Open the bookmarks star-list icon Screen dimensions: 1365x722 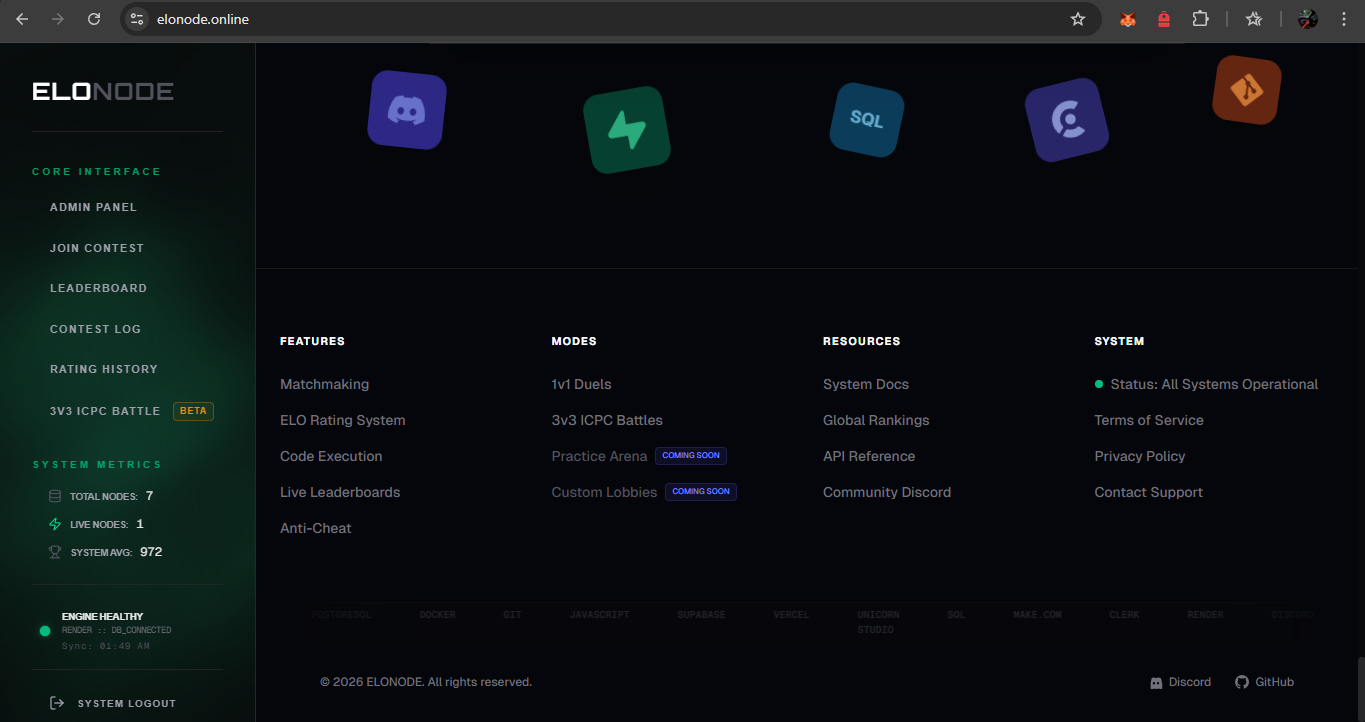(1254, 19)
